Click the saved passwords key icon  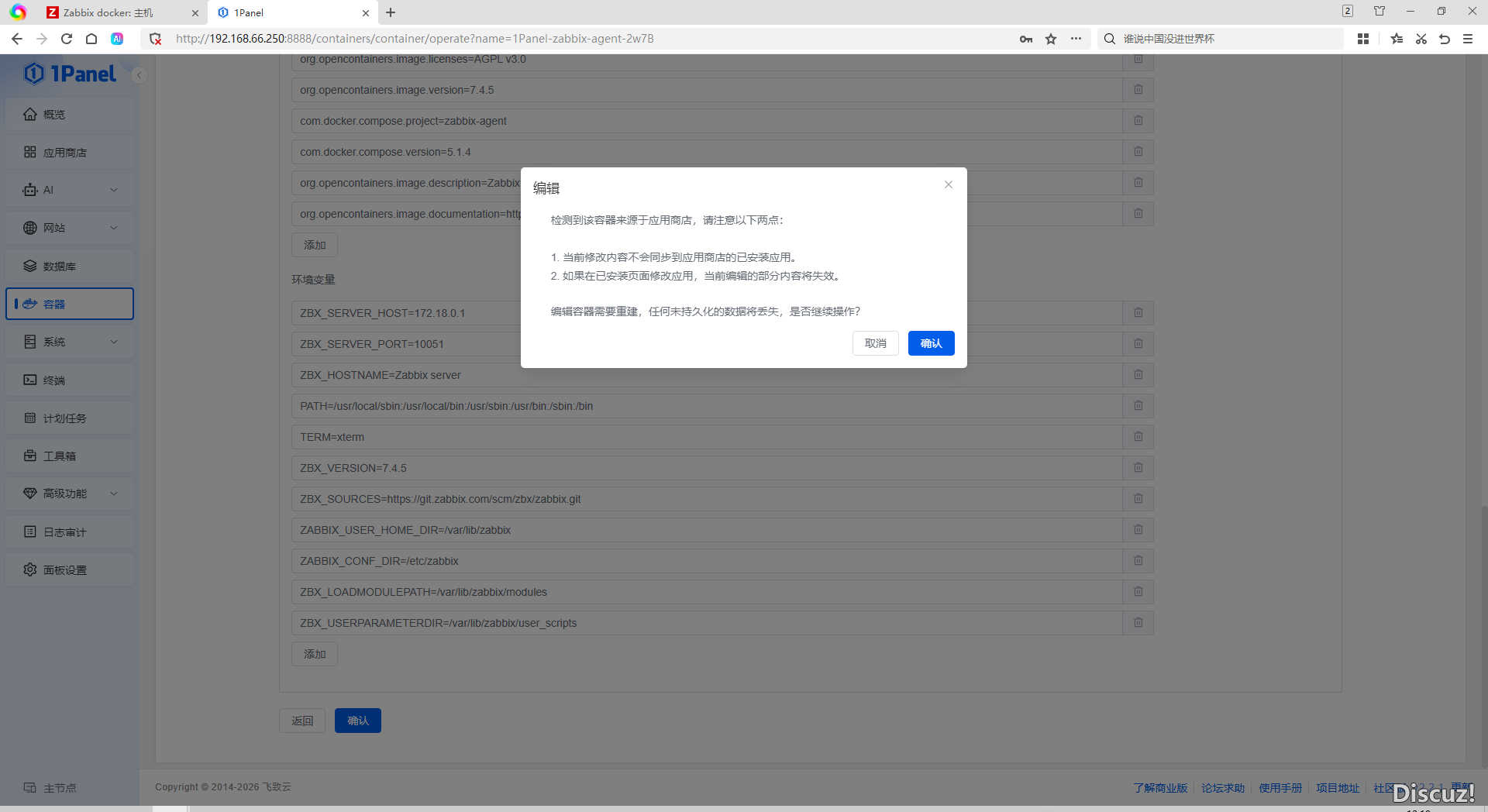pos(1026,39)
